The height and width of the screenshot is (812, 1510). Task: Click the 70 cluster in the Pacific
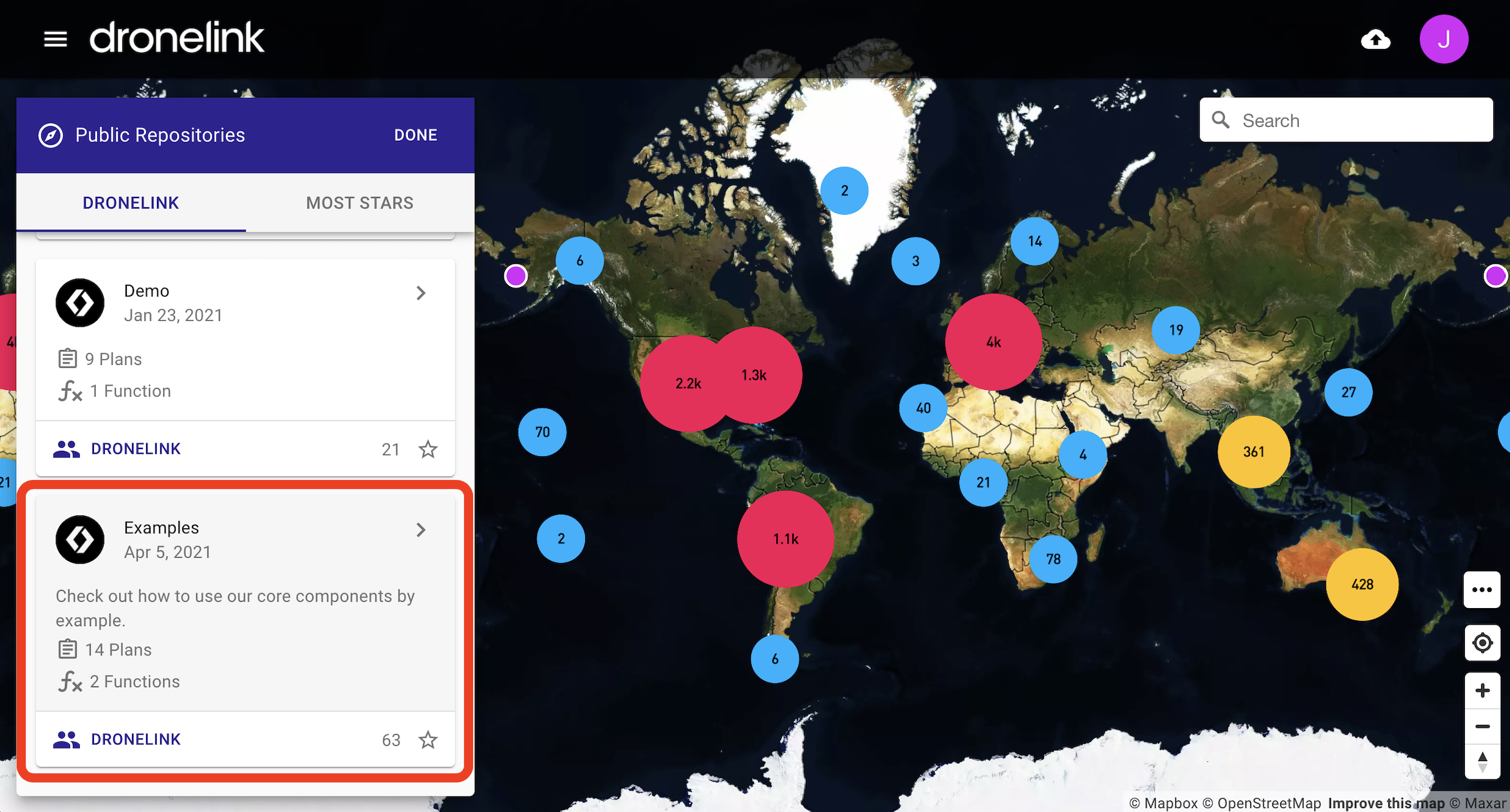coord(543,432)
